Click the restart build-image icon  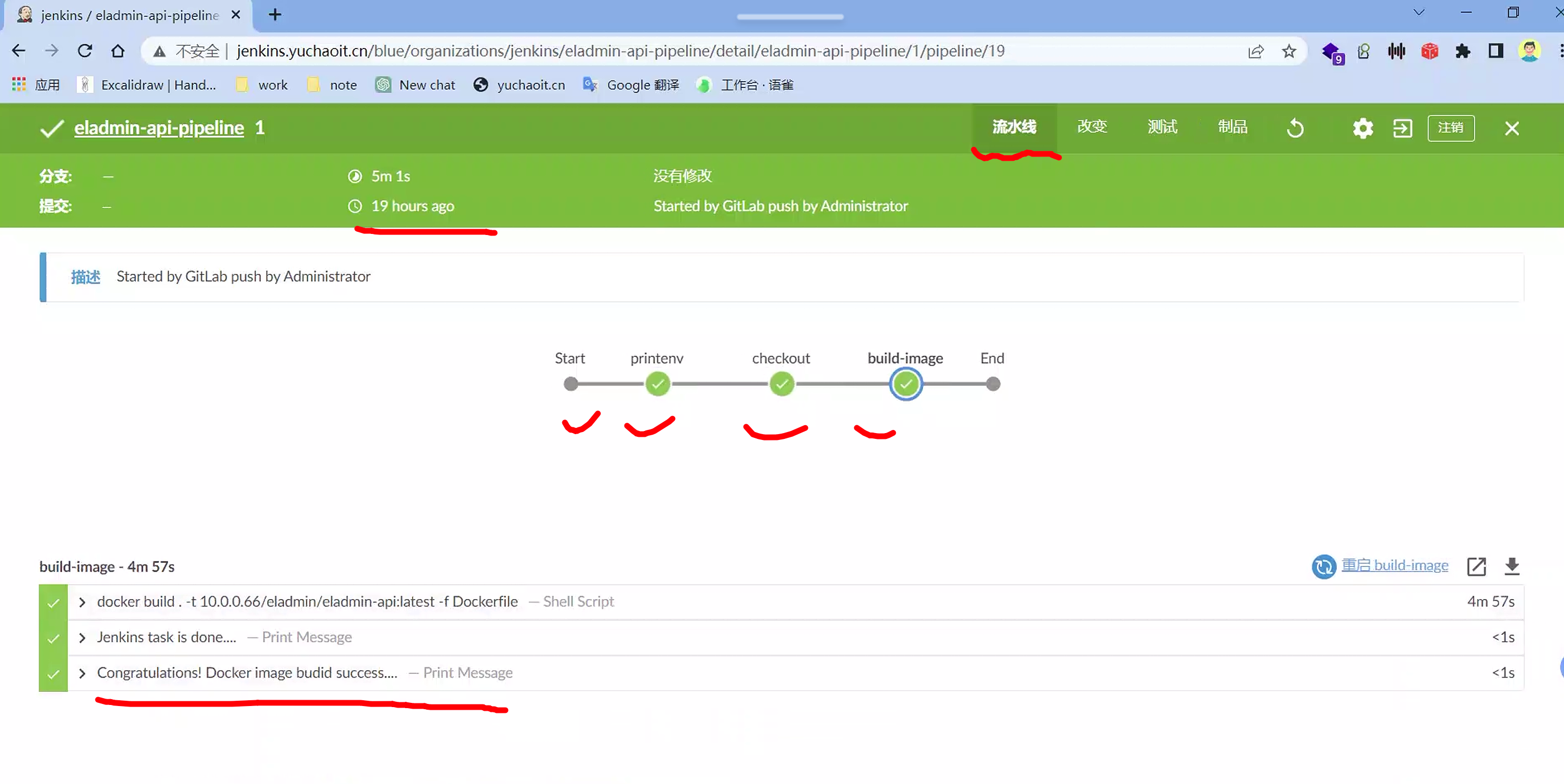1324,566
